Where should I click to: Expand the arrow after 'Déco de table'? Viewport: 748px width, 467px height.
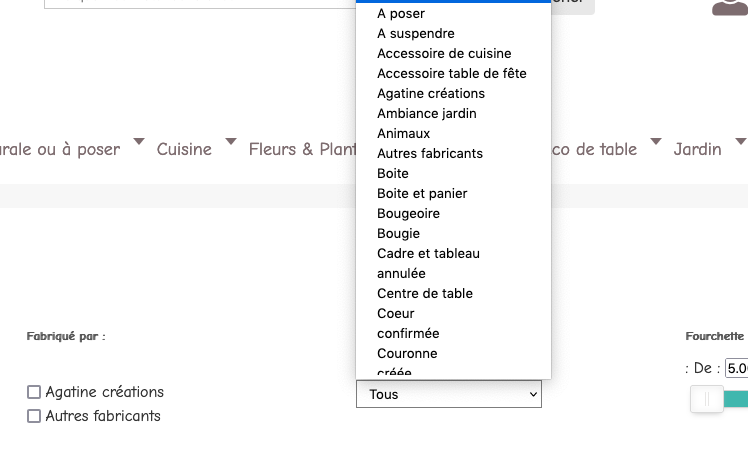[655, 142]
